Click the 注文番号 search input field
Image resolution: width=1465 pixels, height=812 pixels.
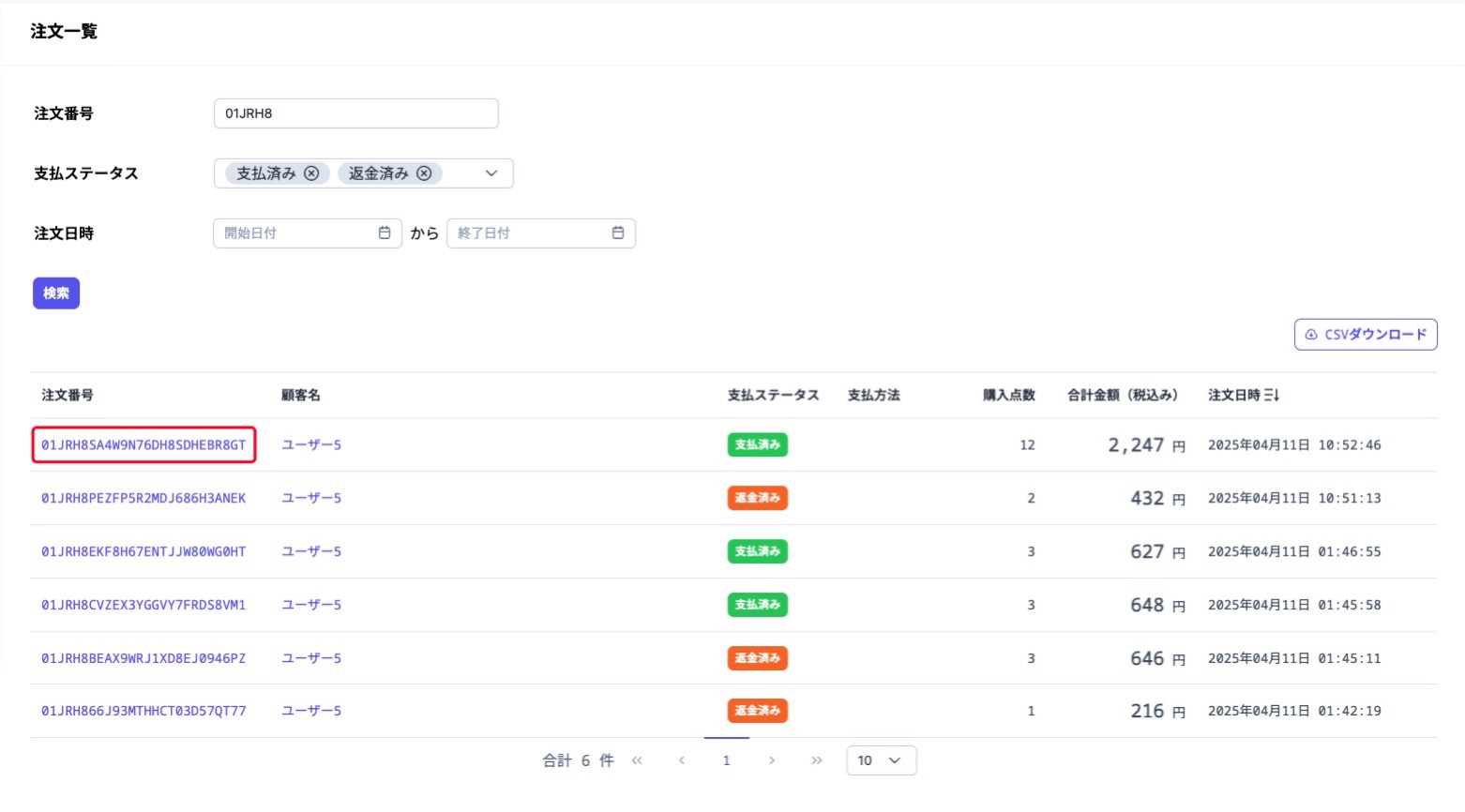[355, 113]
